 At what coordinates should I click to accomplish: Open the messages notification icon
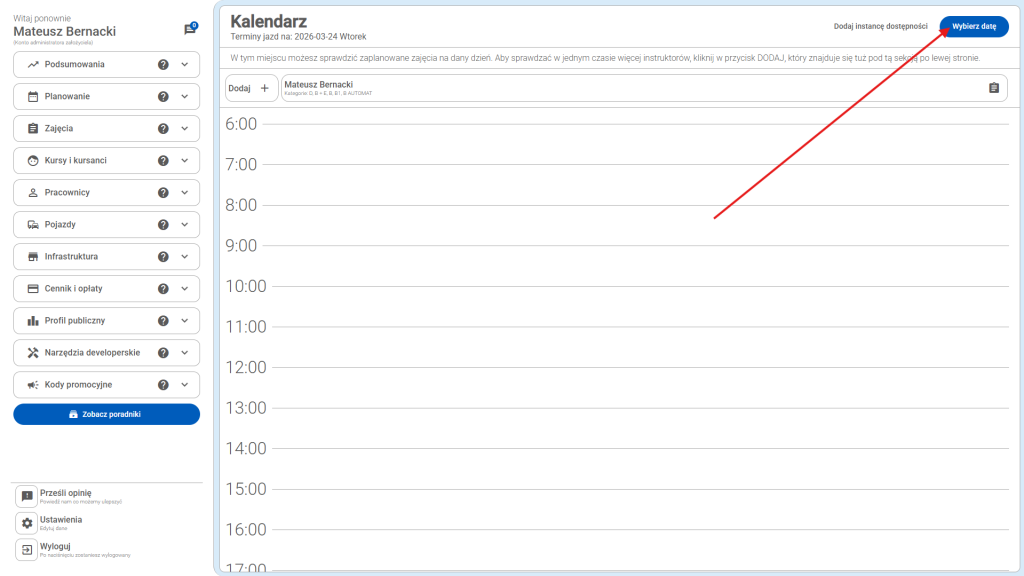point(189,30)
